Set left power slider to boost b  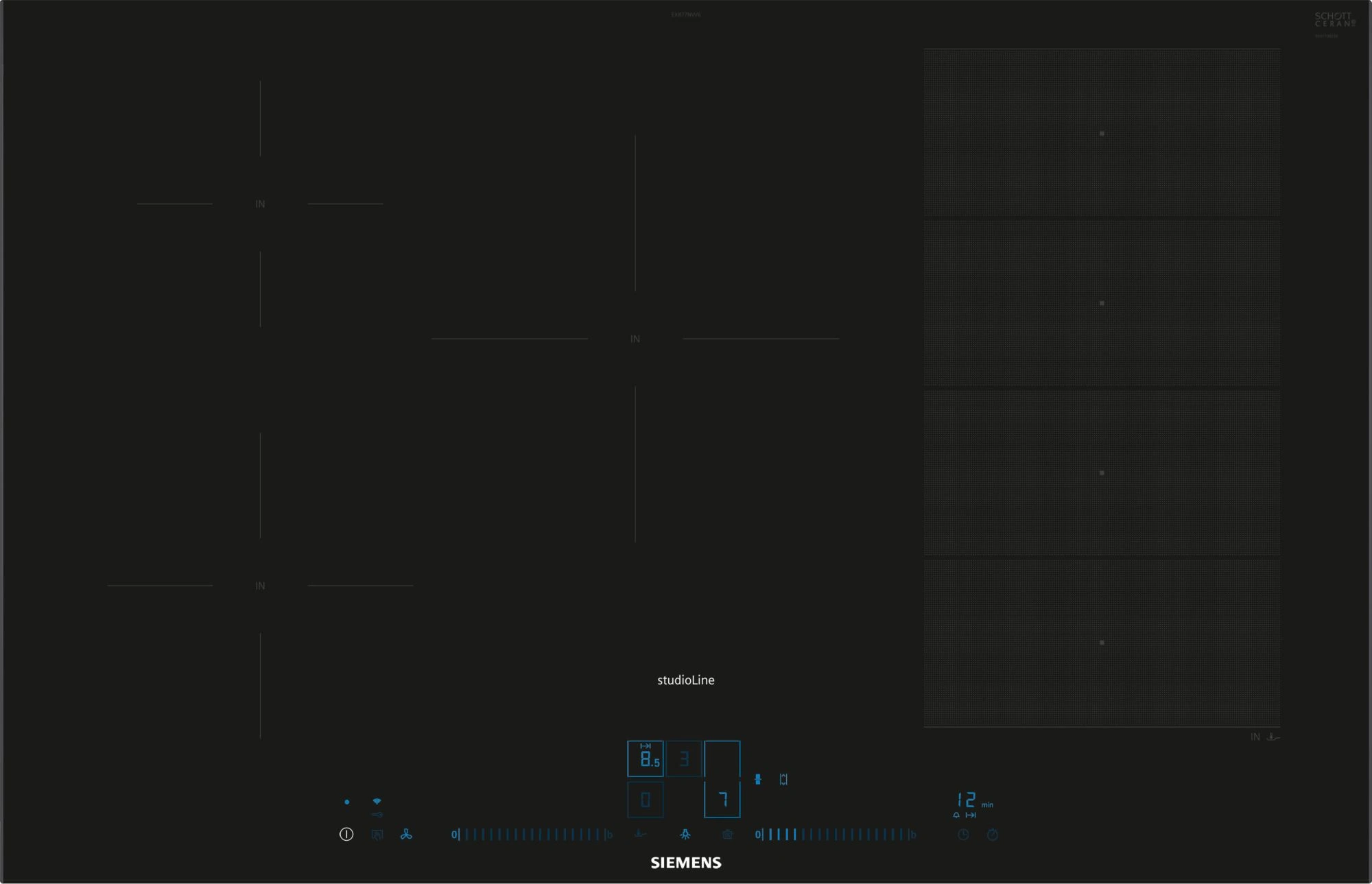pos(609,835)
